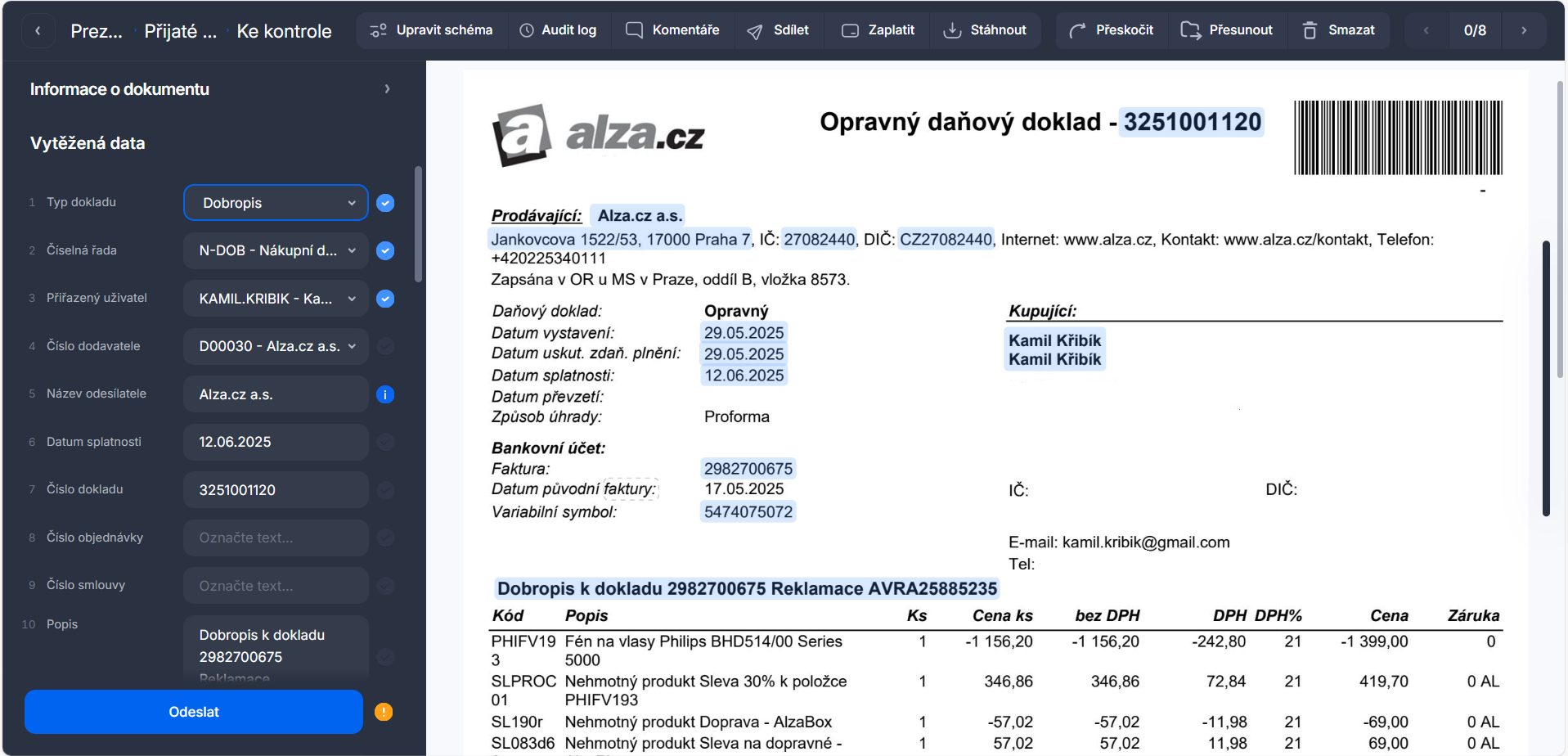Image resolution: width=1568 pixels, height=756 pixels.
Task: Click Smazat to delete the document
Action: pos(1338,30)
